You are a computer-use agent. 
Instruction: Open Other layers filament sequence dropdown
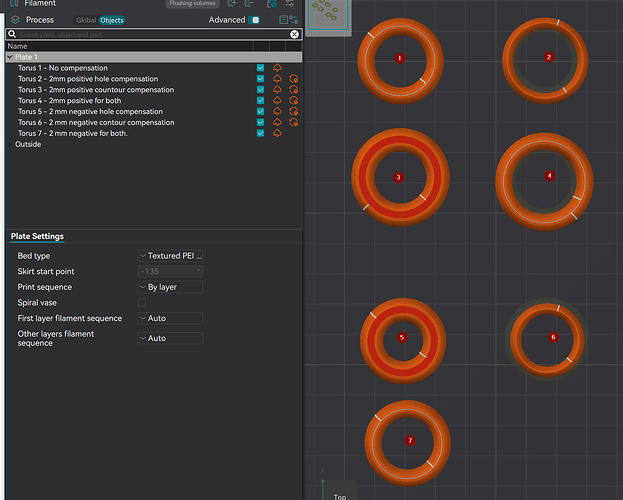pyautogui.click(x=170, y=338)
